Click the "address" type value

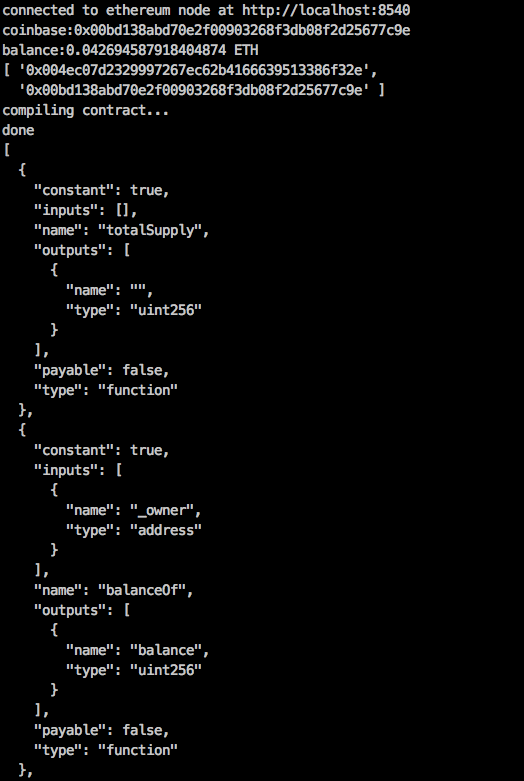pyautogui.click(x=166, y=530)
